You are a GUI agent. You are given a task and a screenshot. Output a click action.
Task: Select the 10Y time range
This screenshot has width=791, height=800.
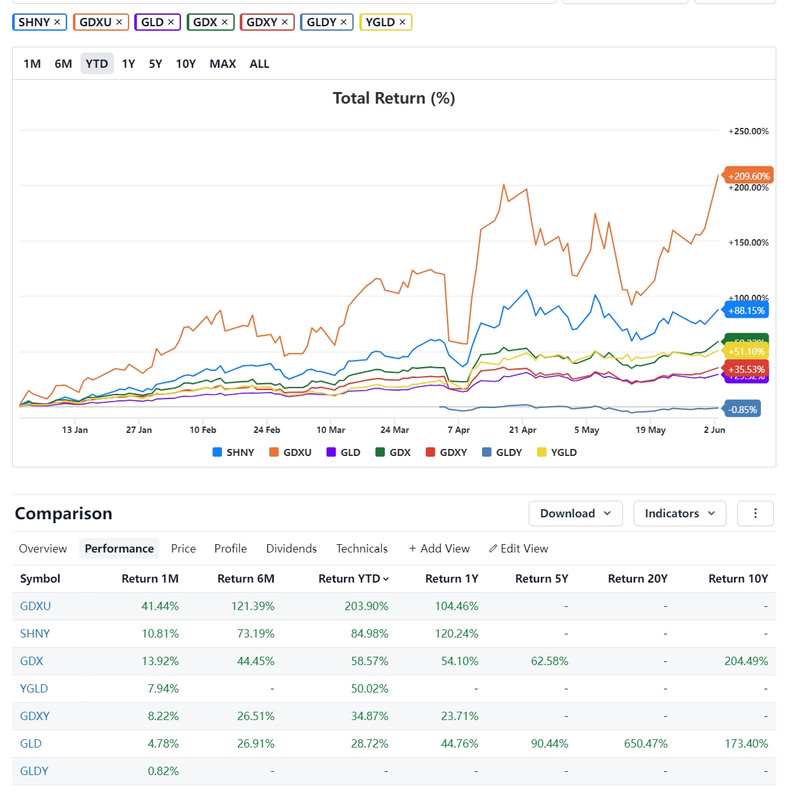186,64
